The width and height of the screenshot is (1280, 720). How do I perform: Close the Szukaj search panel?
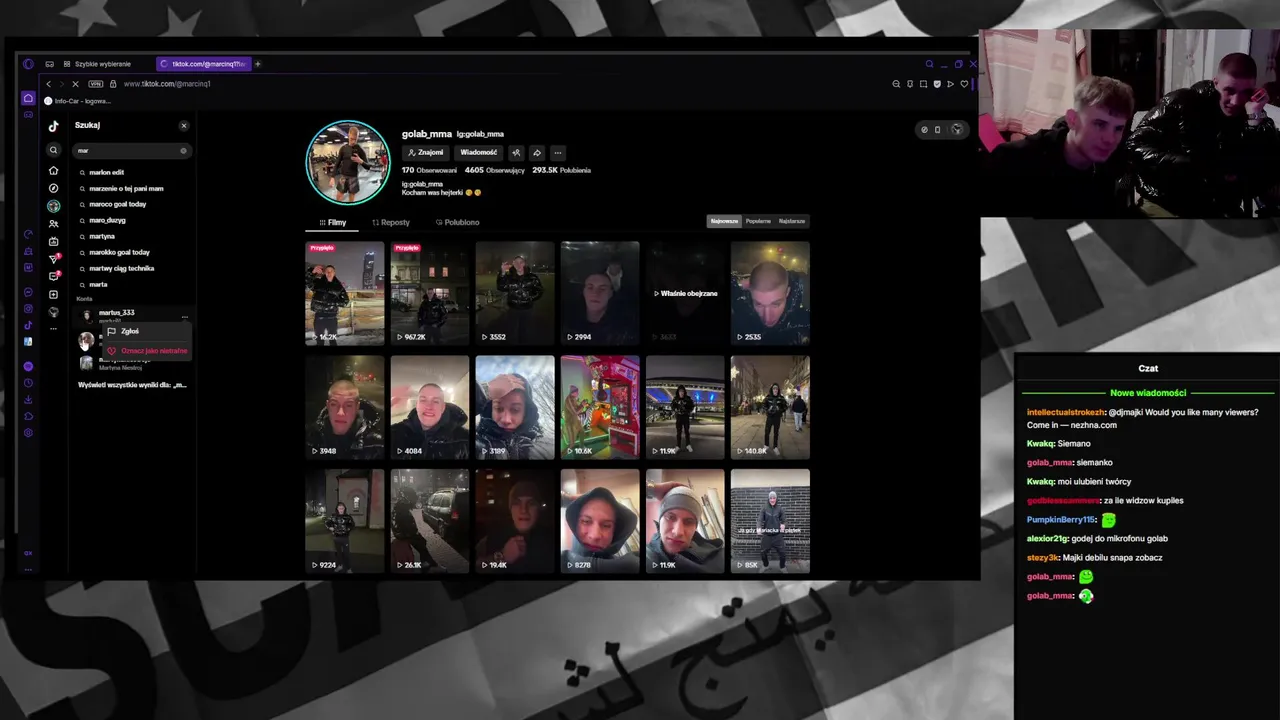pos(183,126)
